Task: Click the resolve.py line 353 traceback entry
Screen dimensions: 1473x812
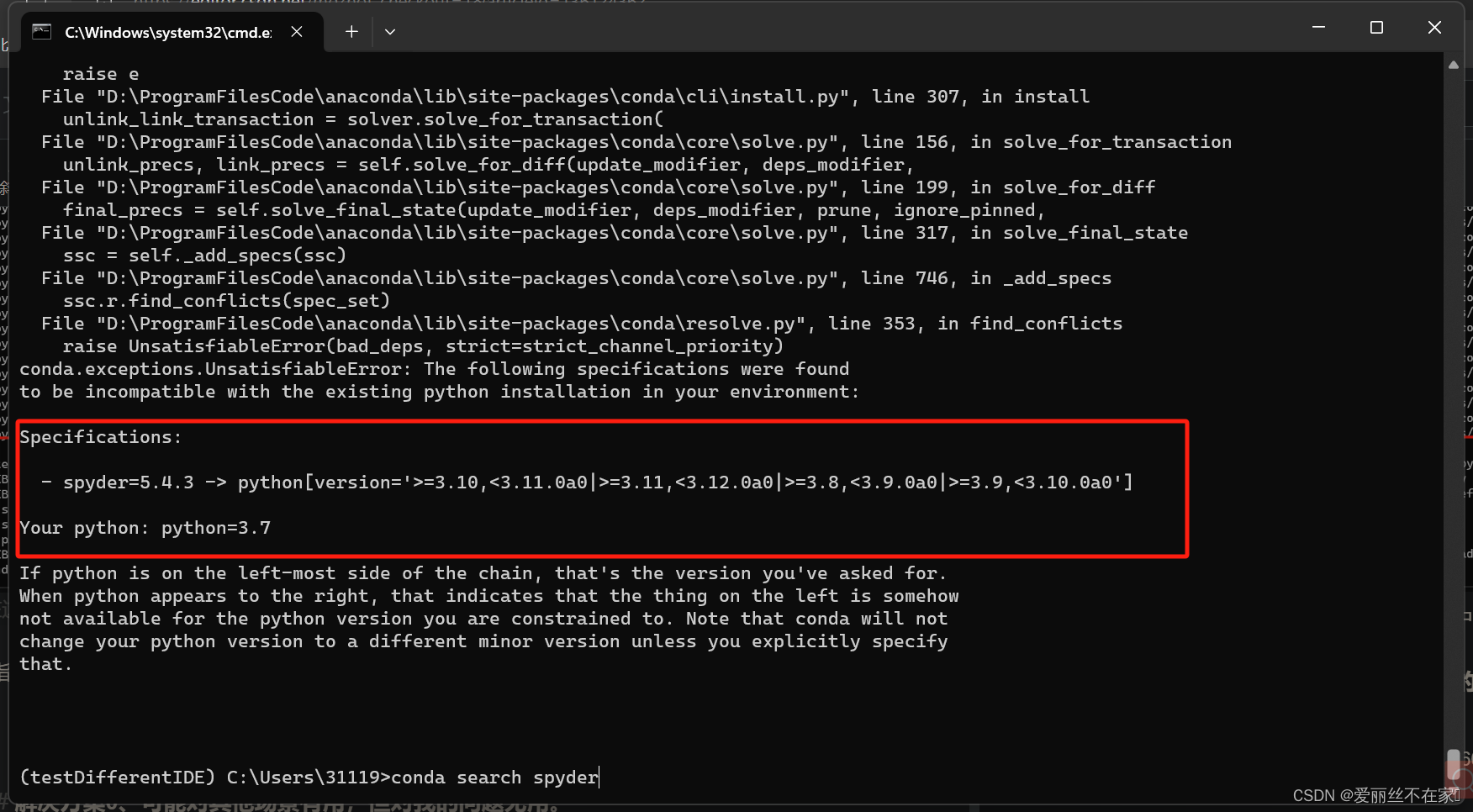Action: 582,324
